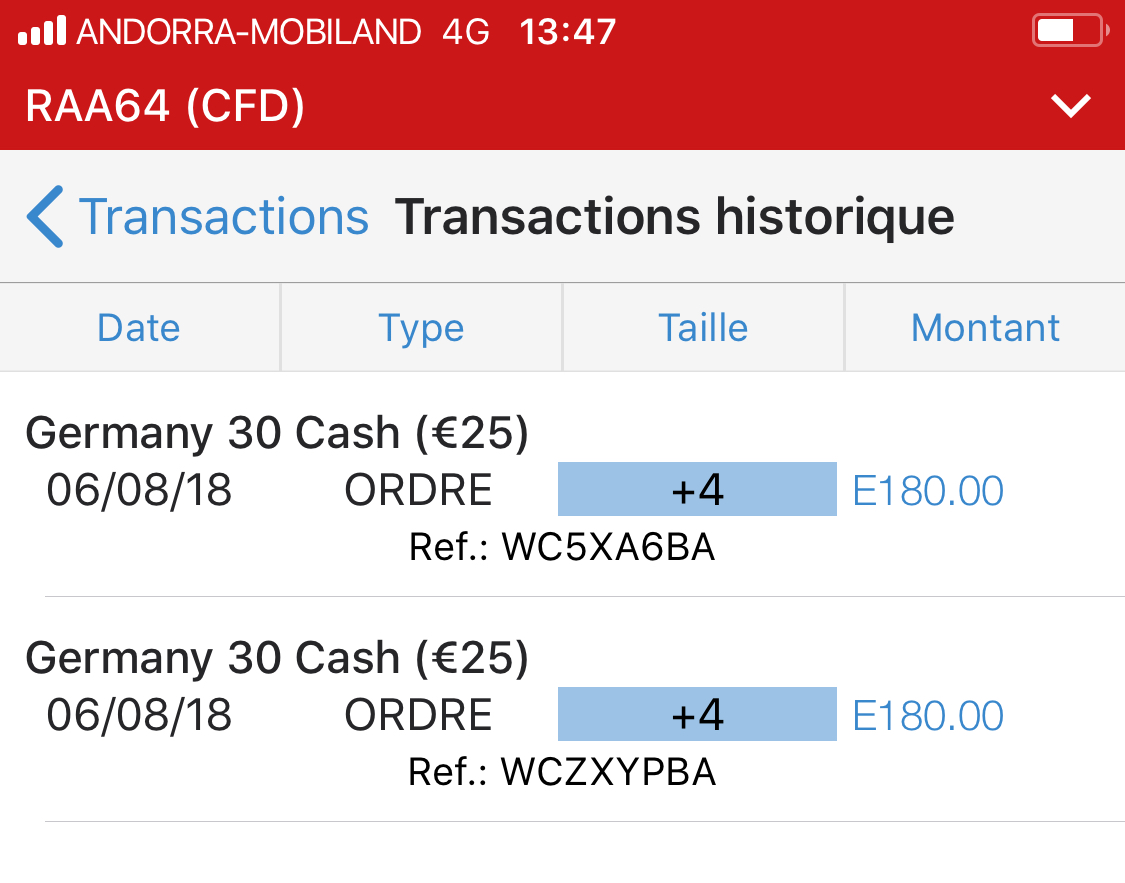Image resolution: width=1125 pixels, height=883 pixels.
Task: Open E180.00 amount for order WCZXYPBA
Action: (928, 716)
